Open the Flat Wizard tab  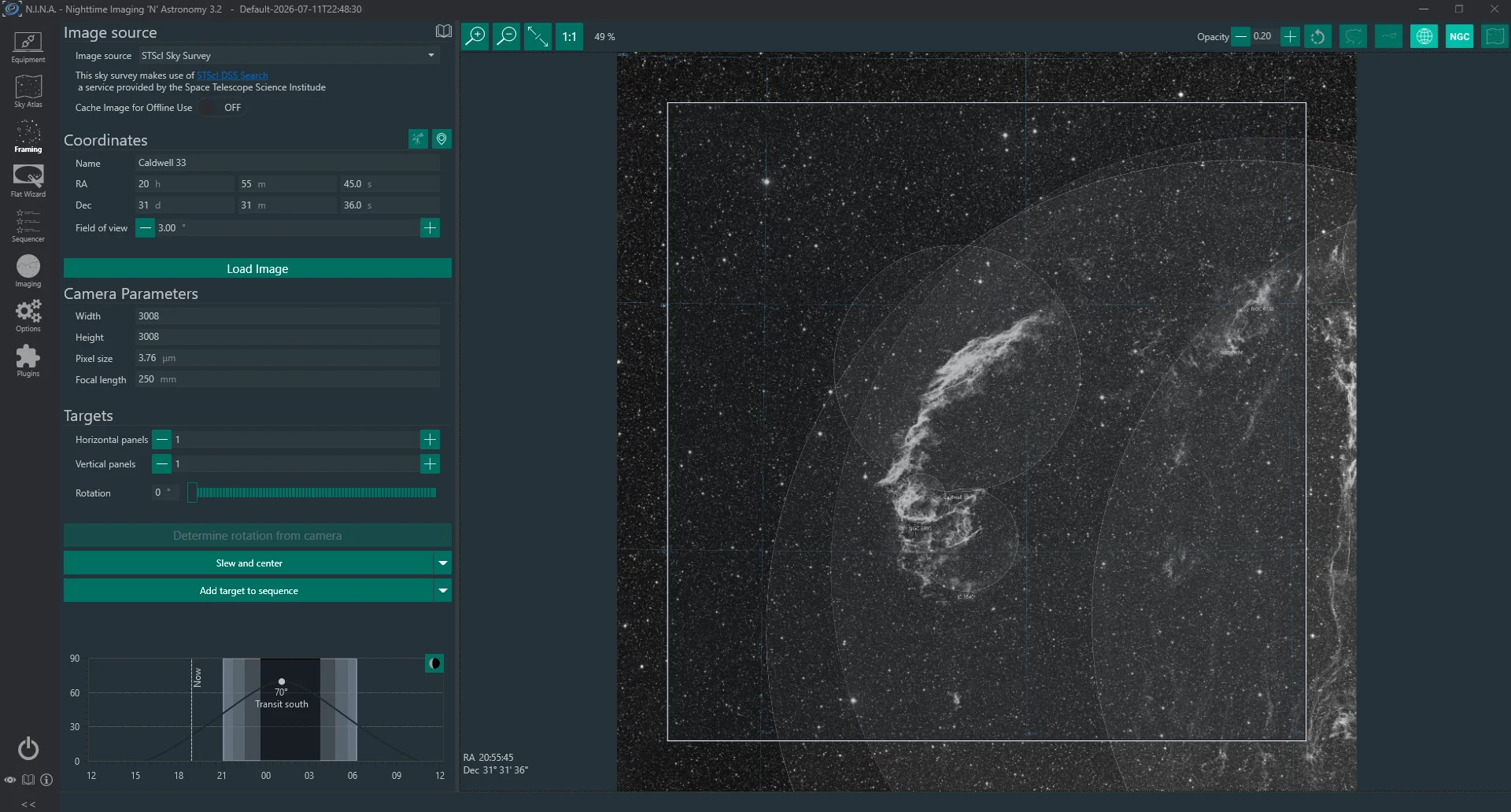coord(28,181)
